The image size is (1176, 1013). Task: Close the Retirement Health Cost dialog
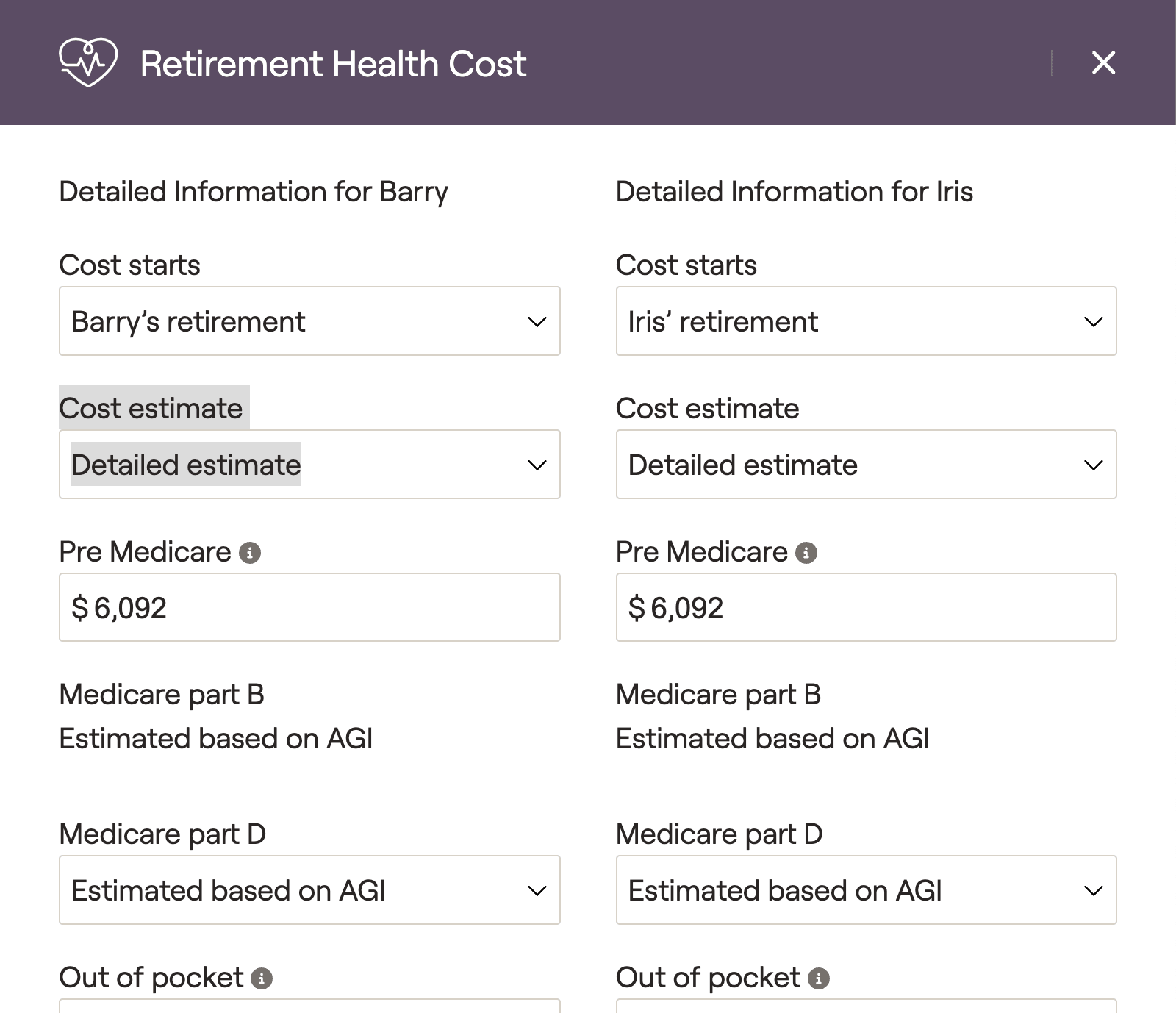(1103, 62)
